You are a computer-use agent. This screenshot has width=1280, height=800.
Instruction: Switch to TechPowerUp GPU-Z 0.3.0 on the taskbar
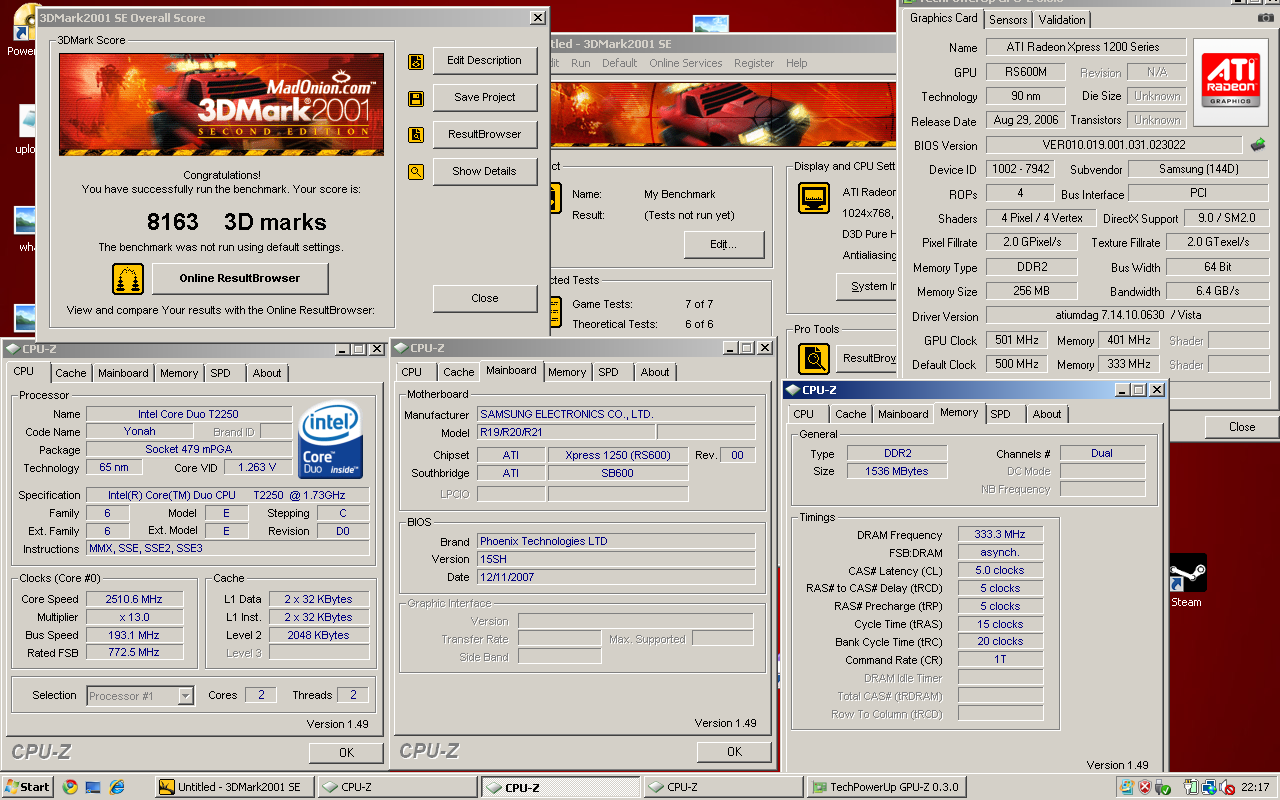[x=887, y=787]
